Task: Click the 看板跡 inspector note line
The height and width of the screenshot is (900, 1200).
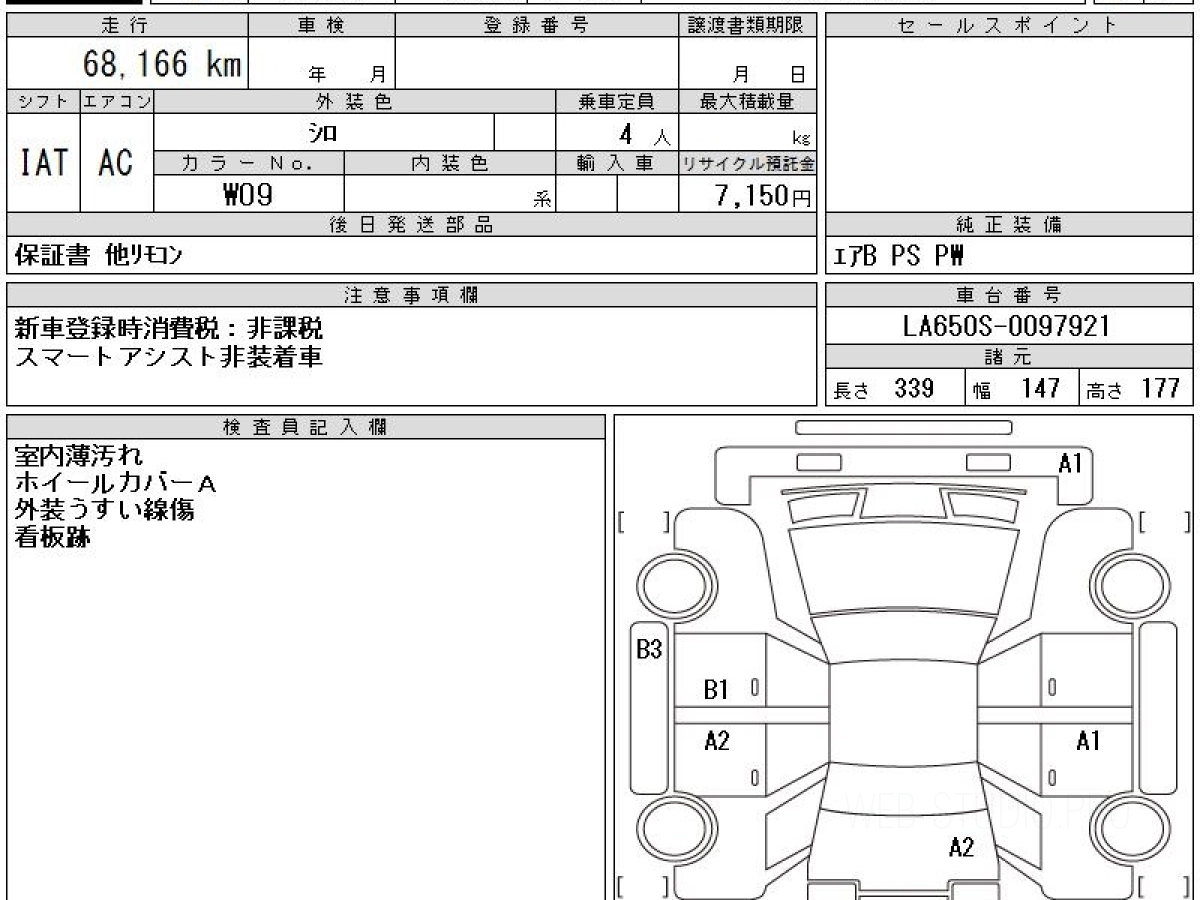Action: tap(52, 538)
